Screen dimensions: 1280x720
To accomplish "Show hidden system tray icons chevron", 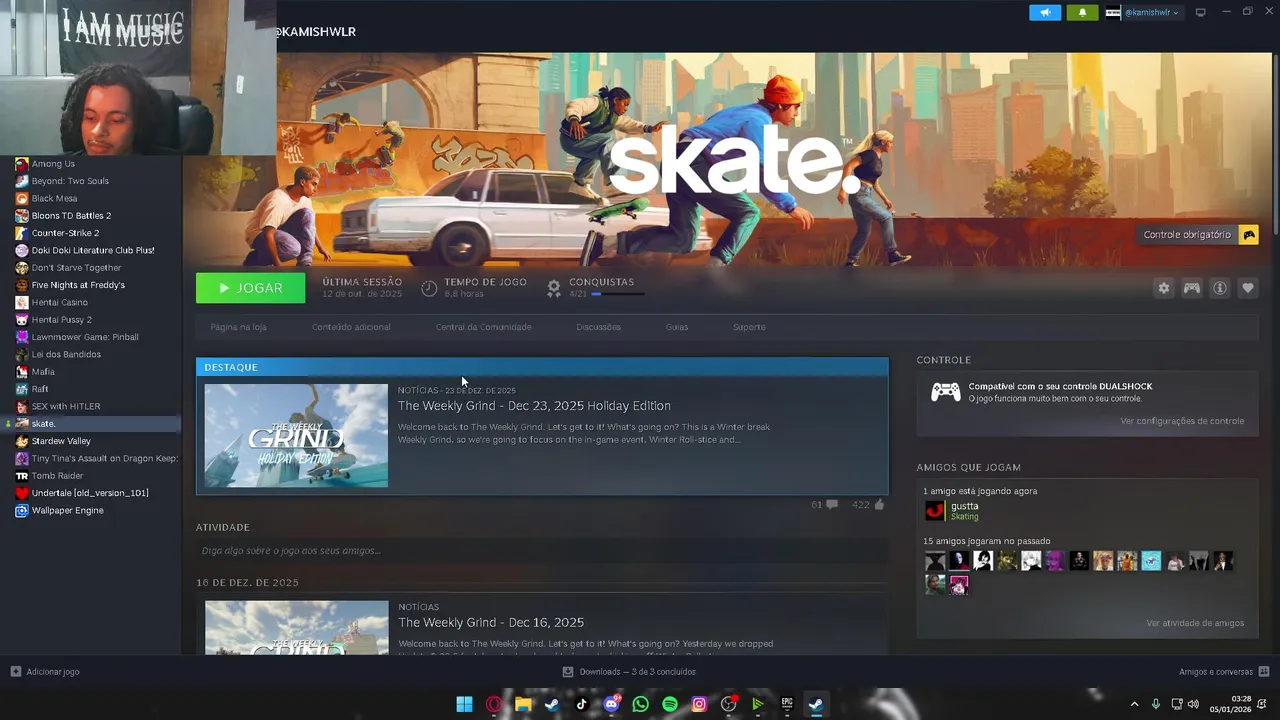I will pos(1134,704).
